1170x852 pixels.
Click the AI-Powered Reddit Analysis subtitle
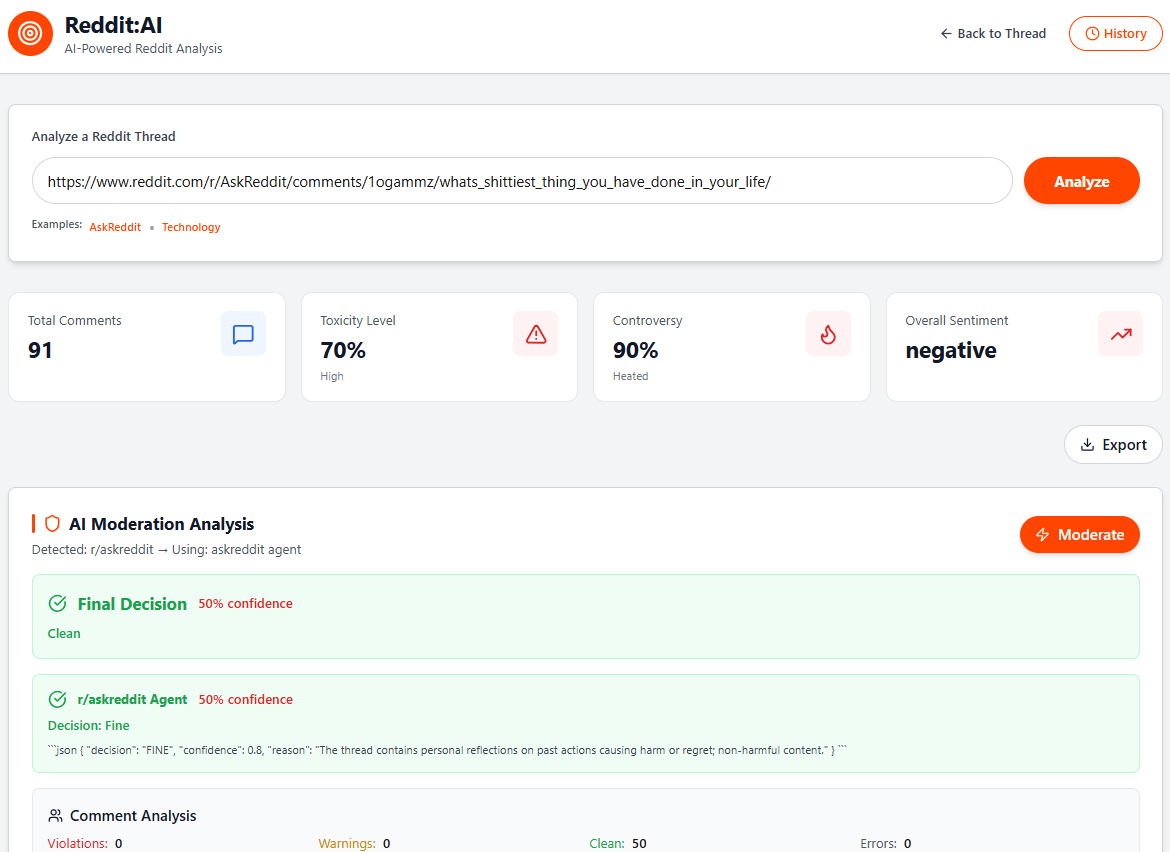[143, 48]
